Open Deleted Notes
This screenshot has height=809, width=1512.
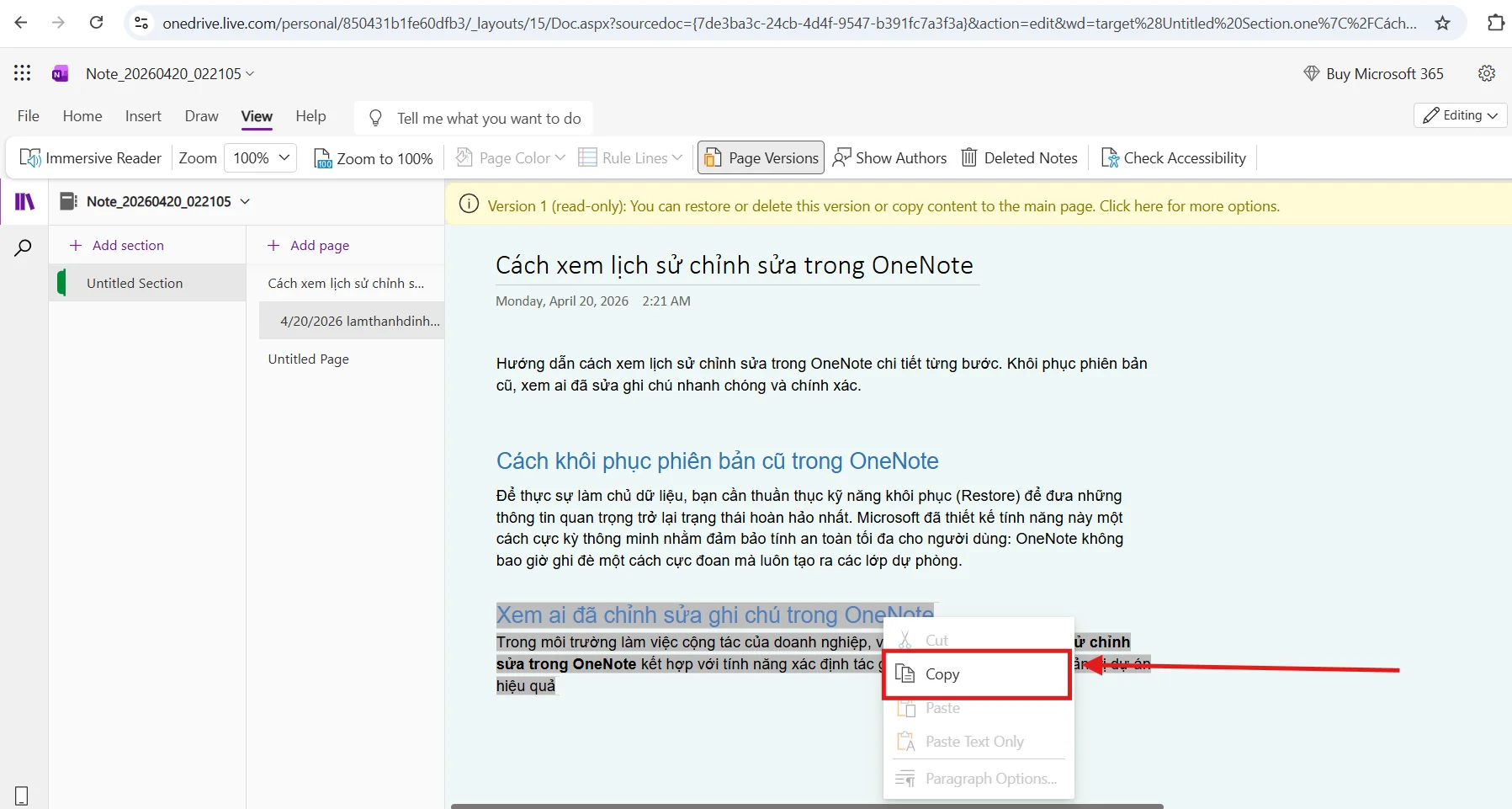point(1020,157)
